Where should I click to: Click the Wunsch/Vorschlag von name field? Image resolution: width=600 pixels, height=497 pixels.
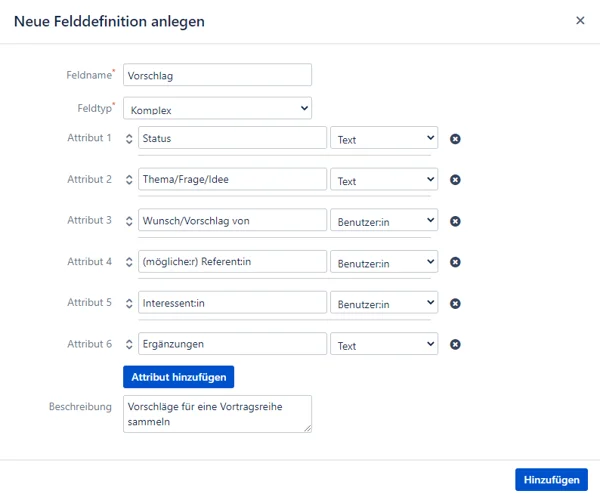[x=232, y=220]
